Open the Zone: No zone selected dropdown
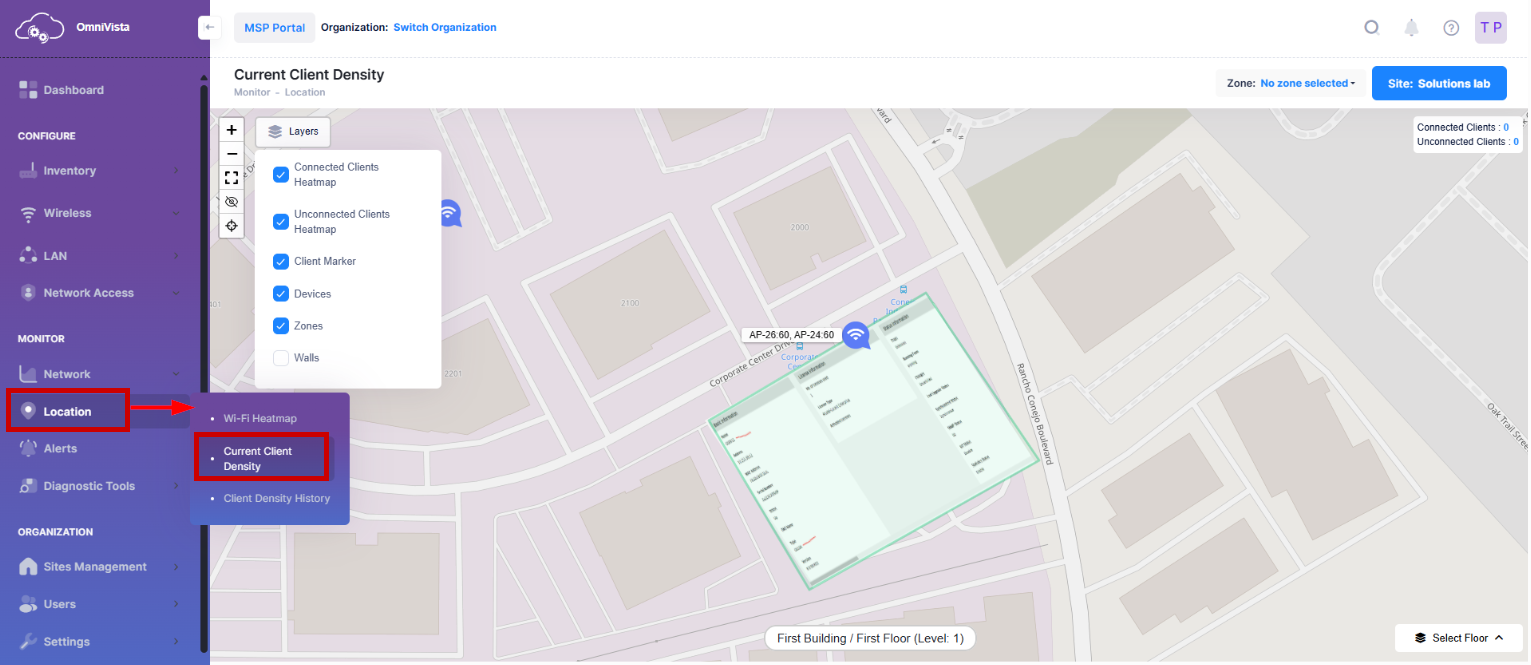Screen dimensions: 1531x665 point(1307,83)
